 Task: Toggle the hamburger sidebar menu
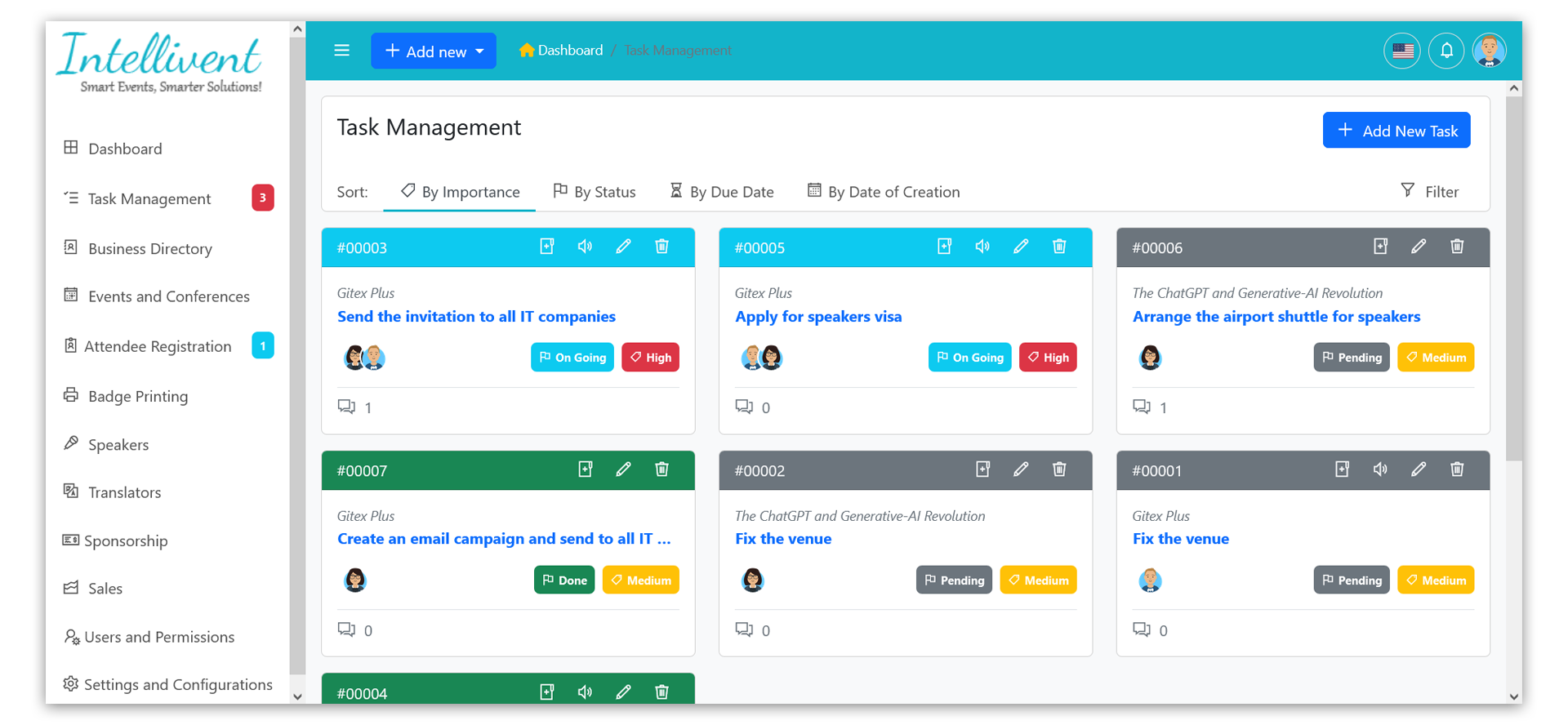click(x=341, y=51)
